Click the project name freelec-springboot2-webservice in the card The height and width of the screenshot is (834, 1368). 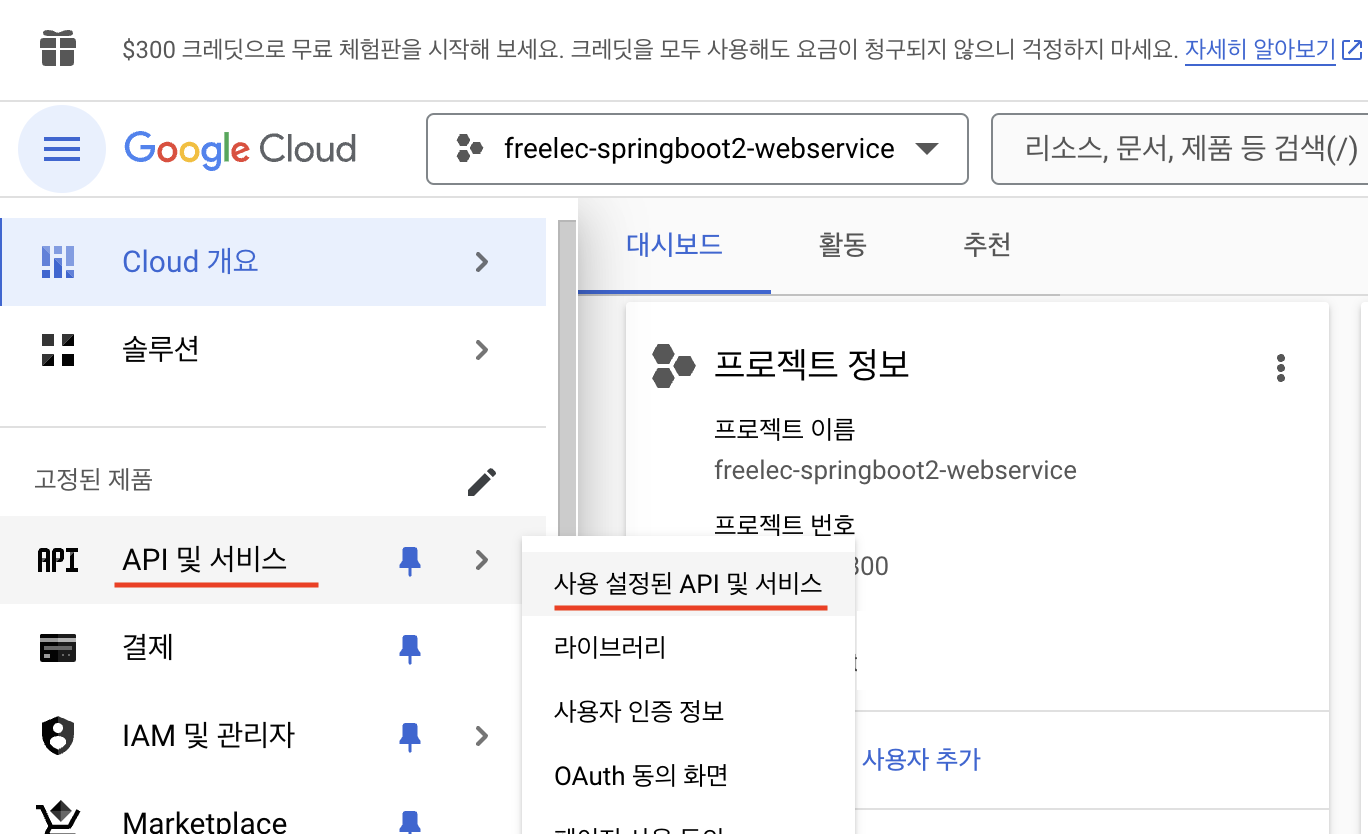(x=895, y=470)
